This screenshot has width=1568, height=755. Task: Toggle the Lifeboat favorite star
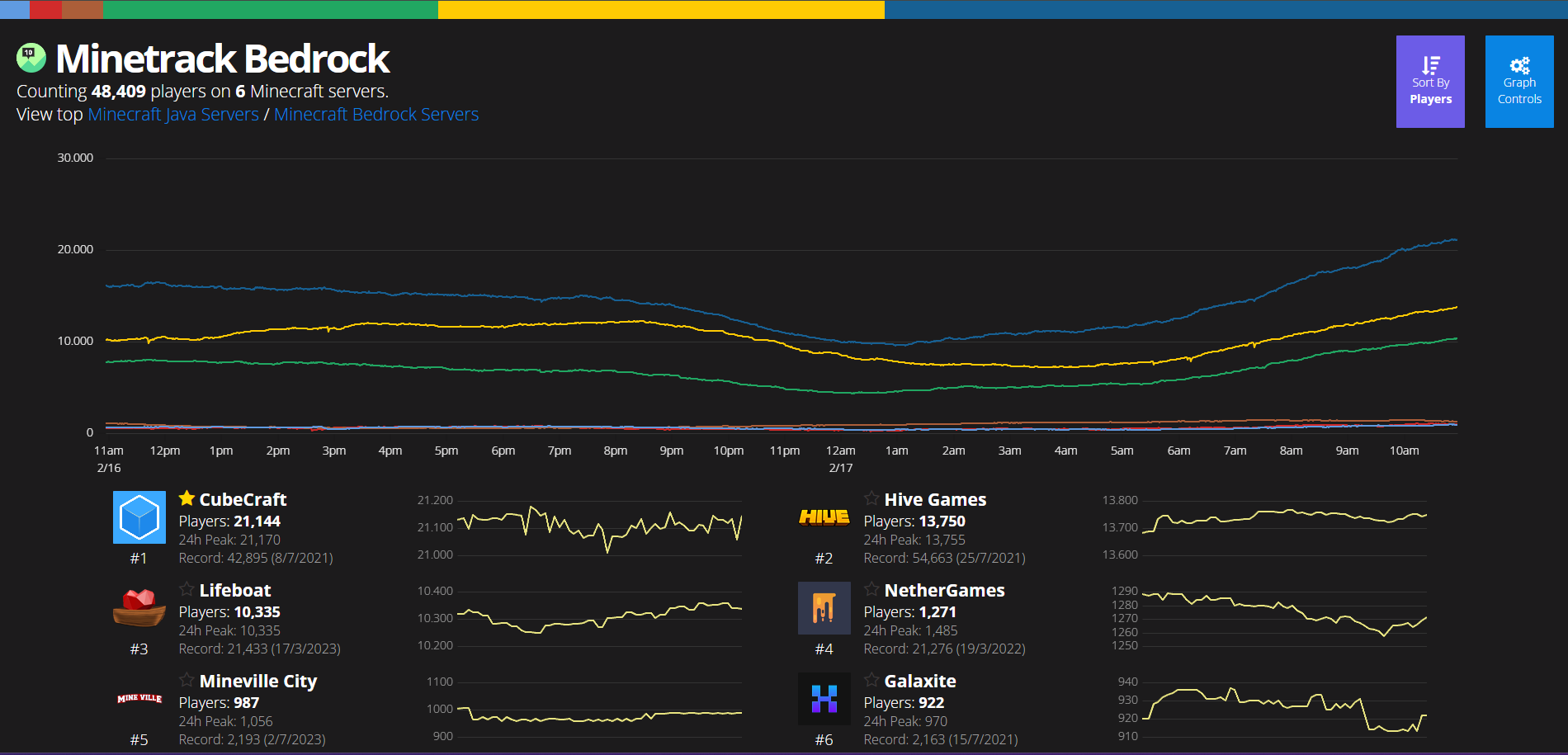pos(187,589)
